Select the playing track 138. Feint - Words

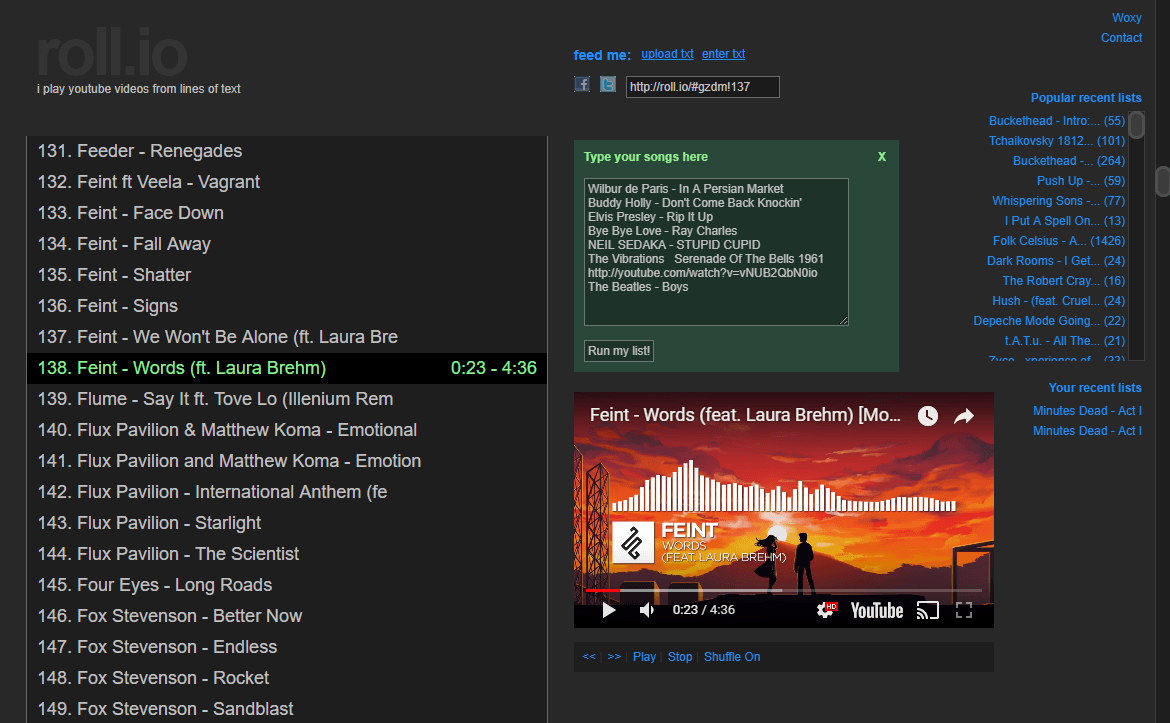287,368
